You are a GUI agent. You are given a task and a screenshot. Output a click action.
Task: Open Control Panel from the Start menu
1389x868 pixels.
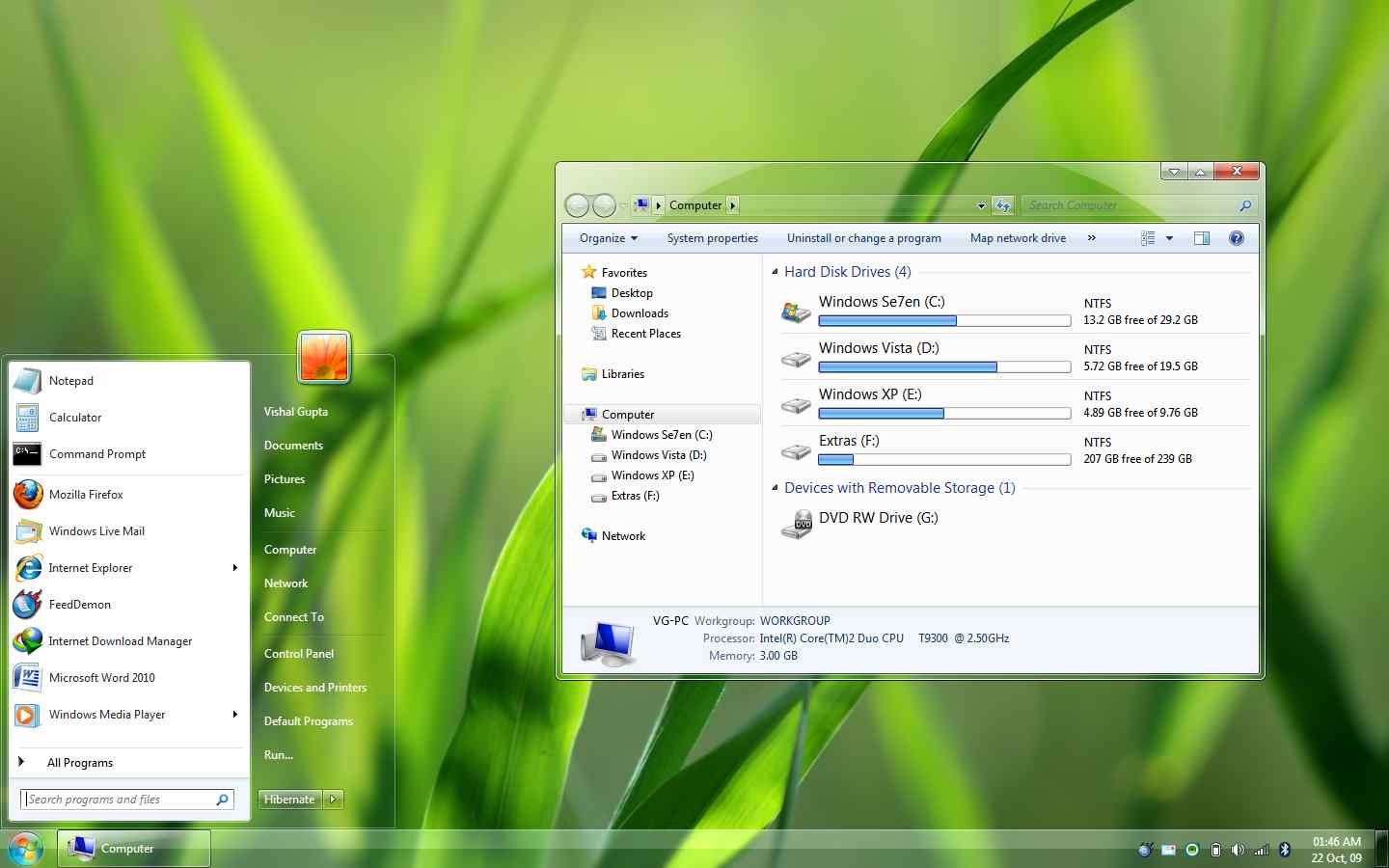(299, 654)
